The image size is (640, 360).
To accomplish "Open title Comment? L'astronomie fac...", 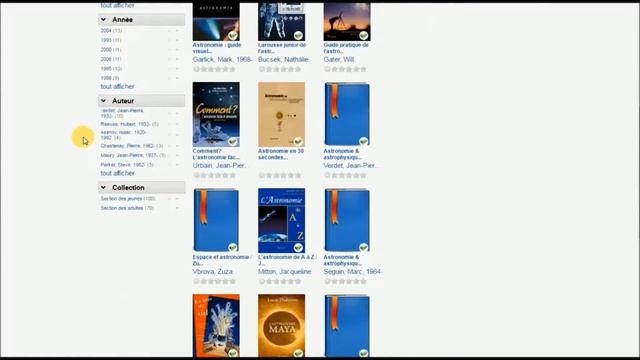I will (x=216, y=154).
